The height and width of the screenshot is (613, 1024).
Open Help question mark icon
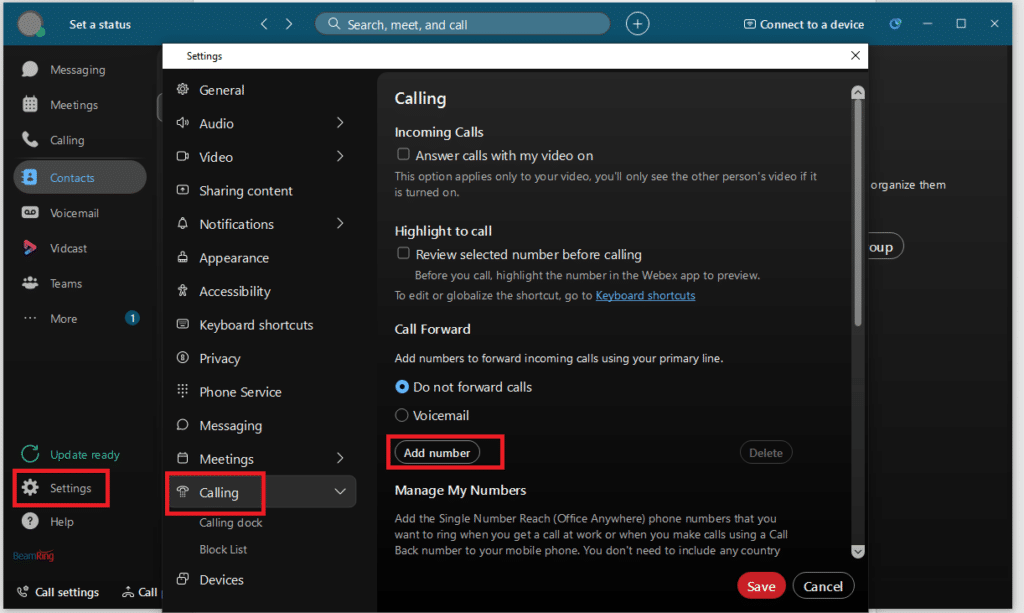click(x=30, y=521)
